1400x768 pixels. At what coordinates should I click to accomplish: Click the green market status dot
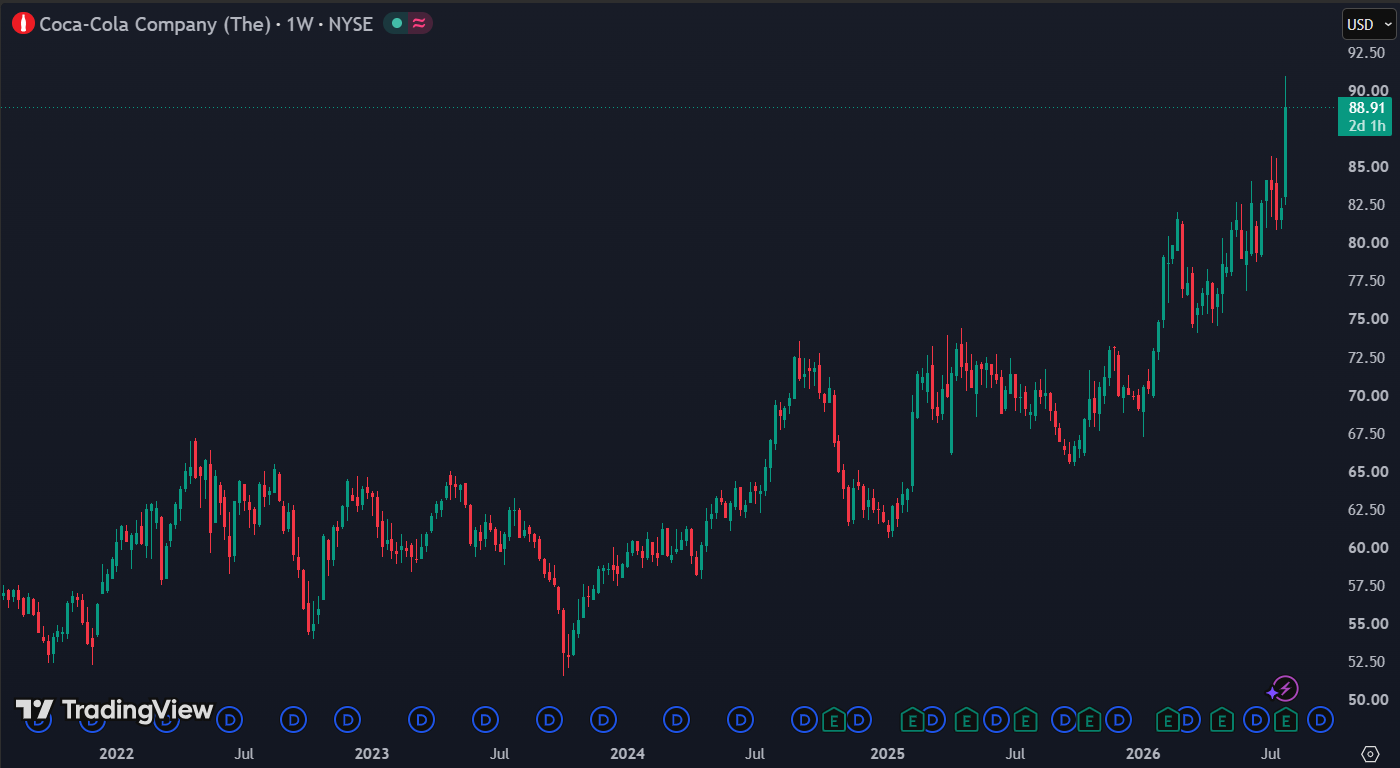(397, 23)
